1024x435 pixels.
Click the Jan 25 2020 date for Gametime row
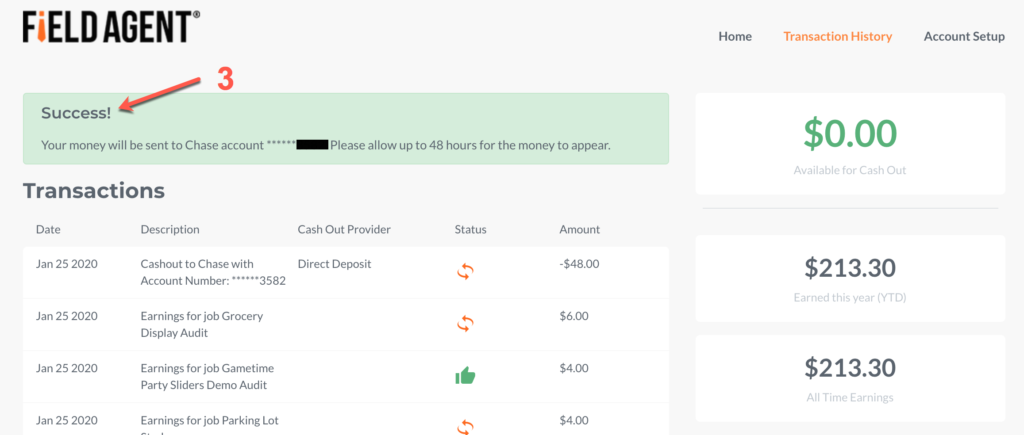(x=67, y=368)
